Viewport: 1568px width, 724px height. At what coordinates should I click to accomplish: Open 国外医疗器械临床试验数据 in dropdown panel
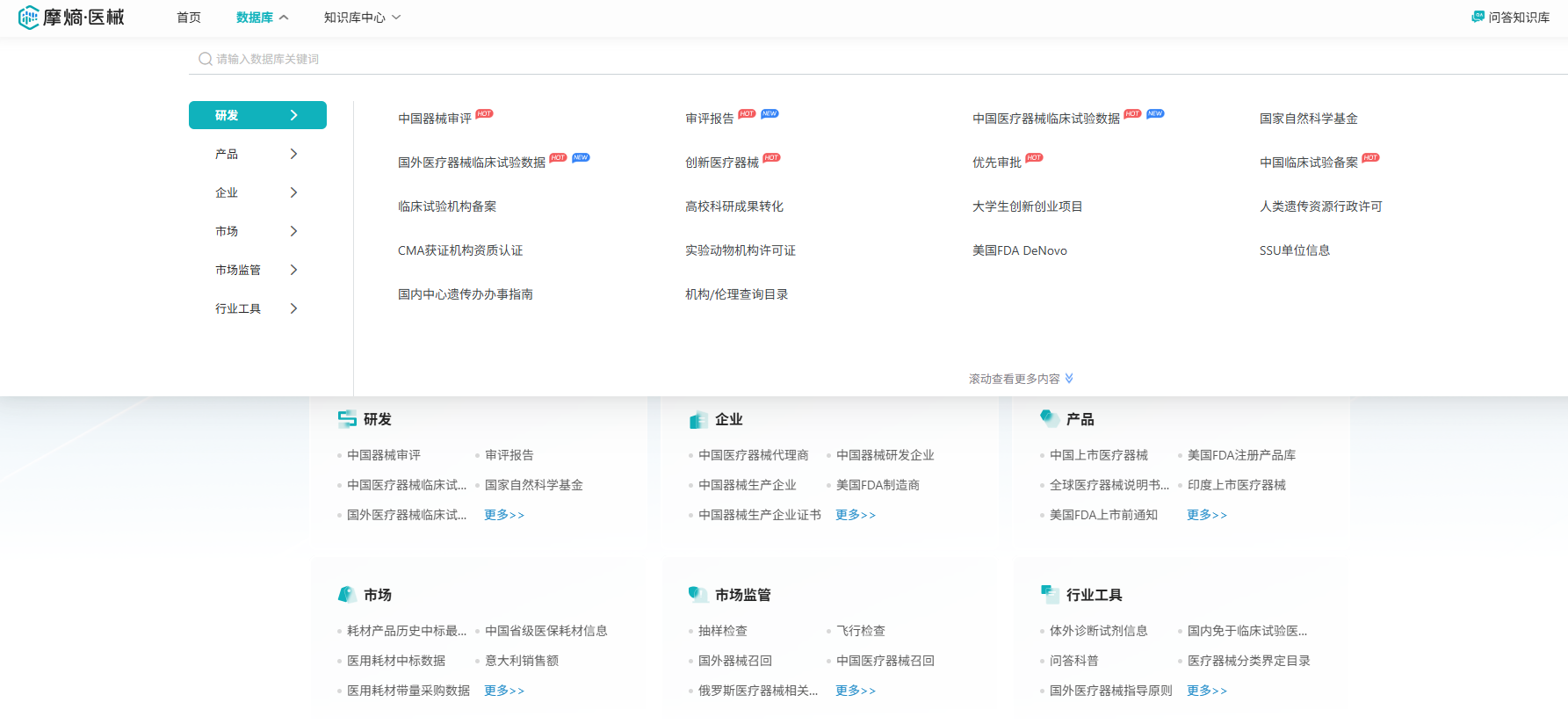(472, 163)
